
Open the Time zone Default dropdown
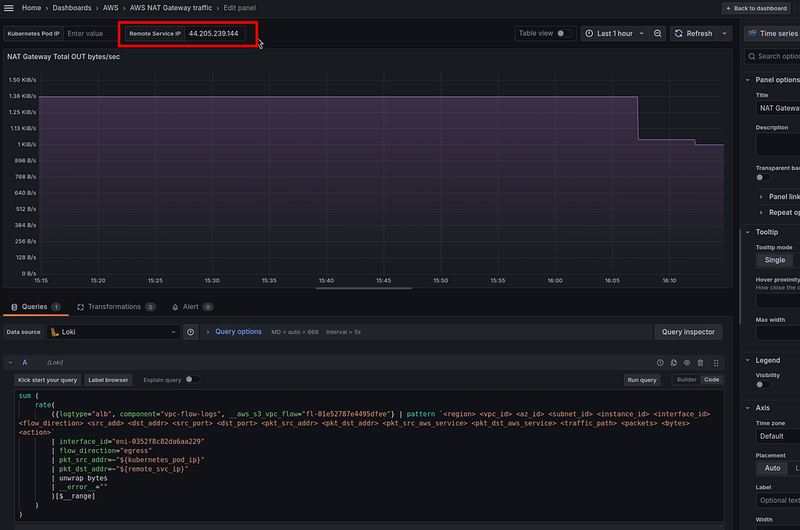coord(778,436)
